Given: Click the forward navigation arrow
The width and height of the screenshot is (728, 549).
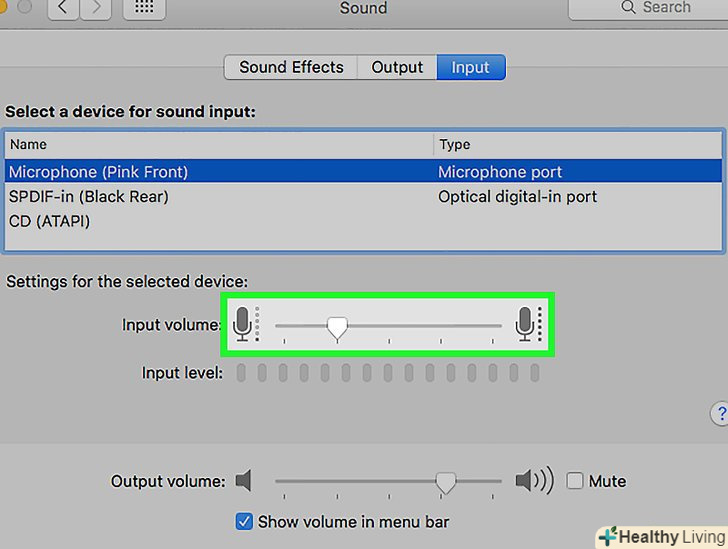Looking at the screenshot, I should coord(97,8).
